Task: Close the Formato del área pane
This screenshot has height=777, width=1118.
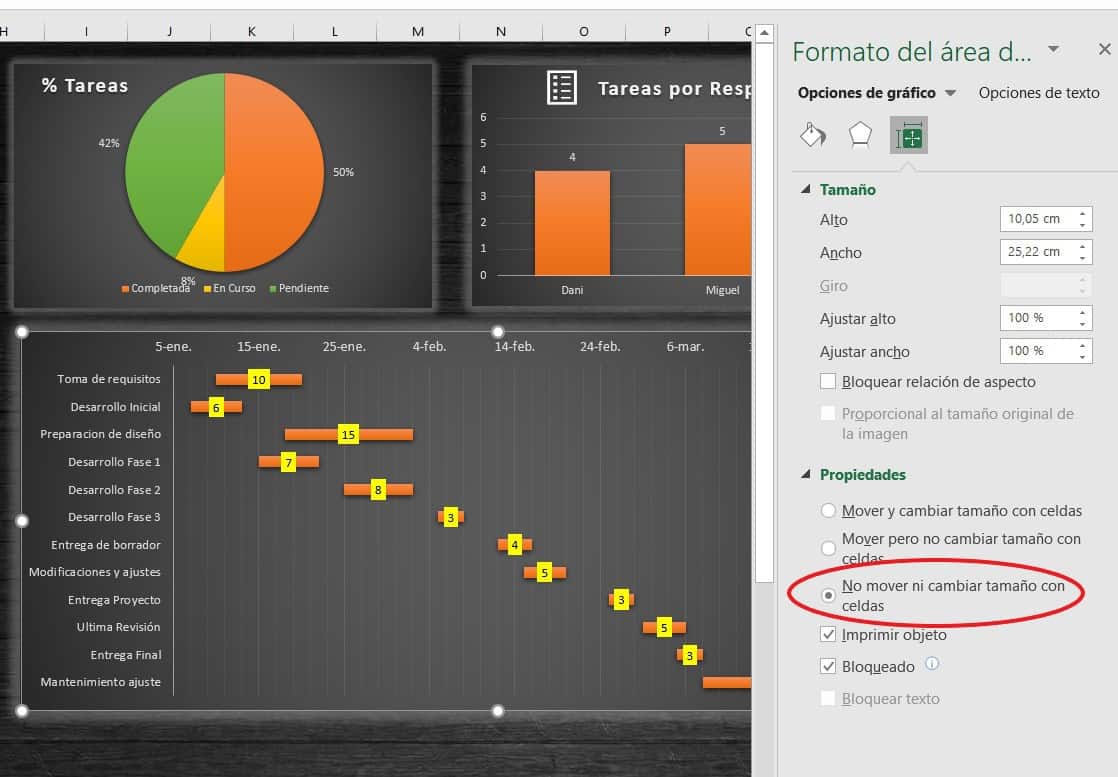Action: tap(1104, 49)
